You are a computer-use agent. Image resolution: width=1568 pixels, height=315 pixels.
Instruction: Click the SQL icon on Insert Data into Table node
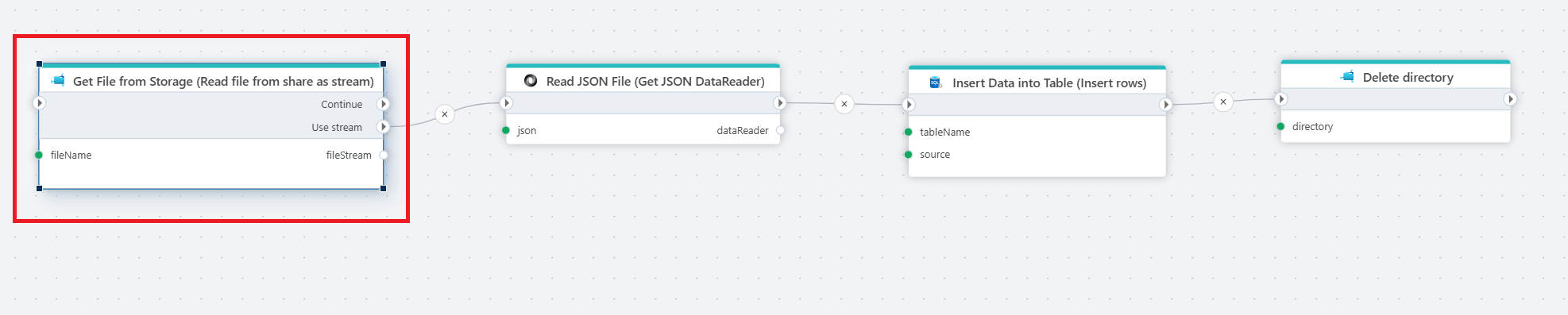[936, 83]
